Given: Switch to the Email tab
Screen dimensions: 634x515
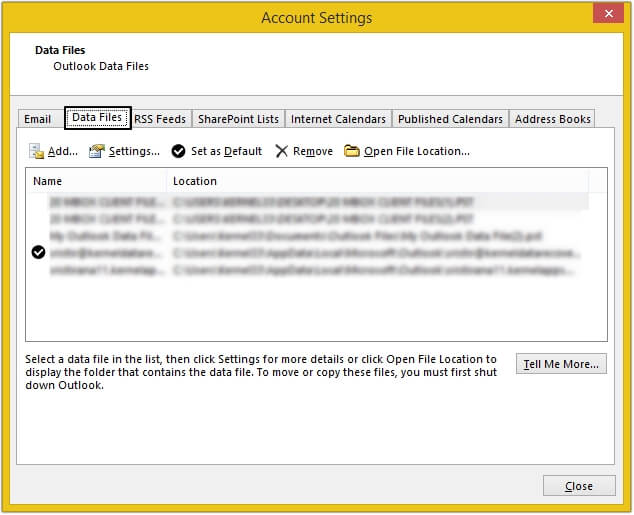Looking at the screenshot, I should (x=38, y=119).
